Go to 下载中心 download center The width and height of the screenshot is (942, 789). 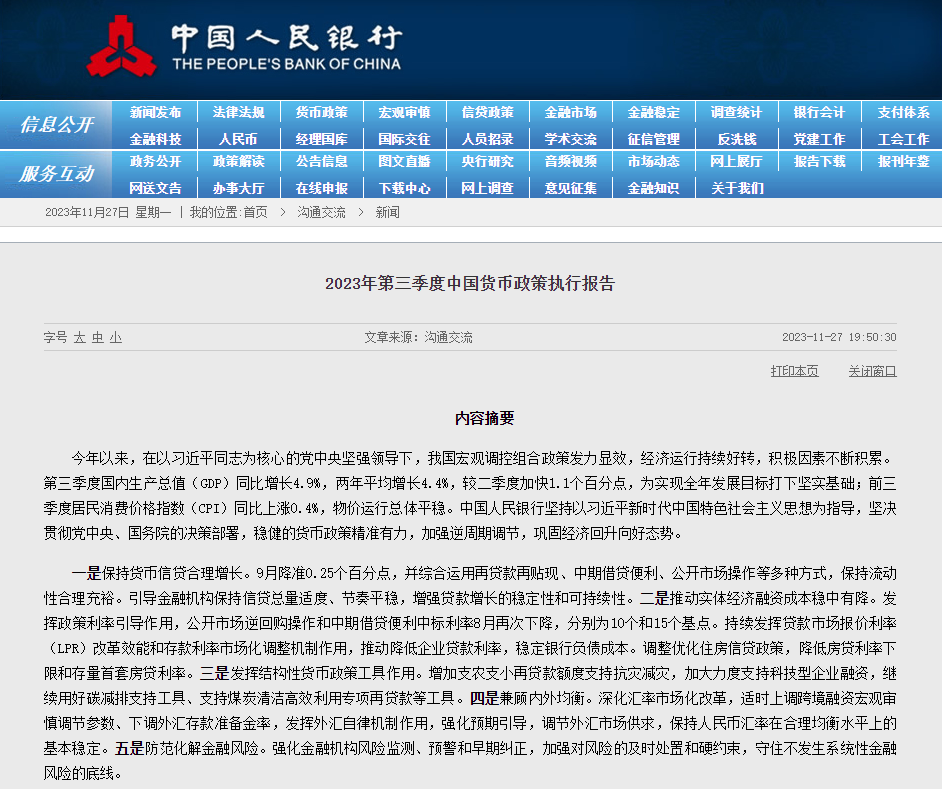click(x=404, y=188)
